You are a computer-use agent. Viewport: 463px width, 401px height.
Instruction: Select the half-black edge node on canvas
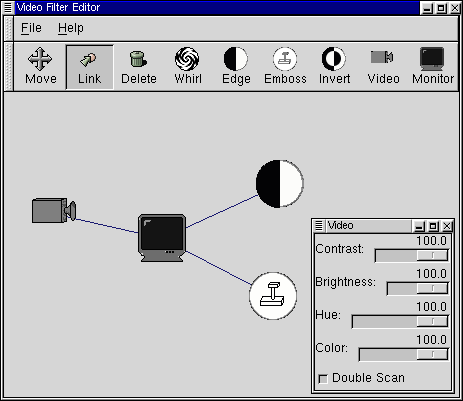point(279,184)
